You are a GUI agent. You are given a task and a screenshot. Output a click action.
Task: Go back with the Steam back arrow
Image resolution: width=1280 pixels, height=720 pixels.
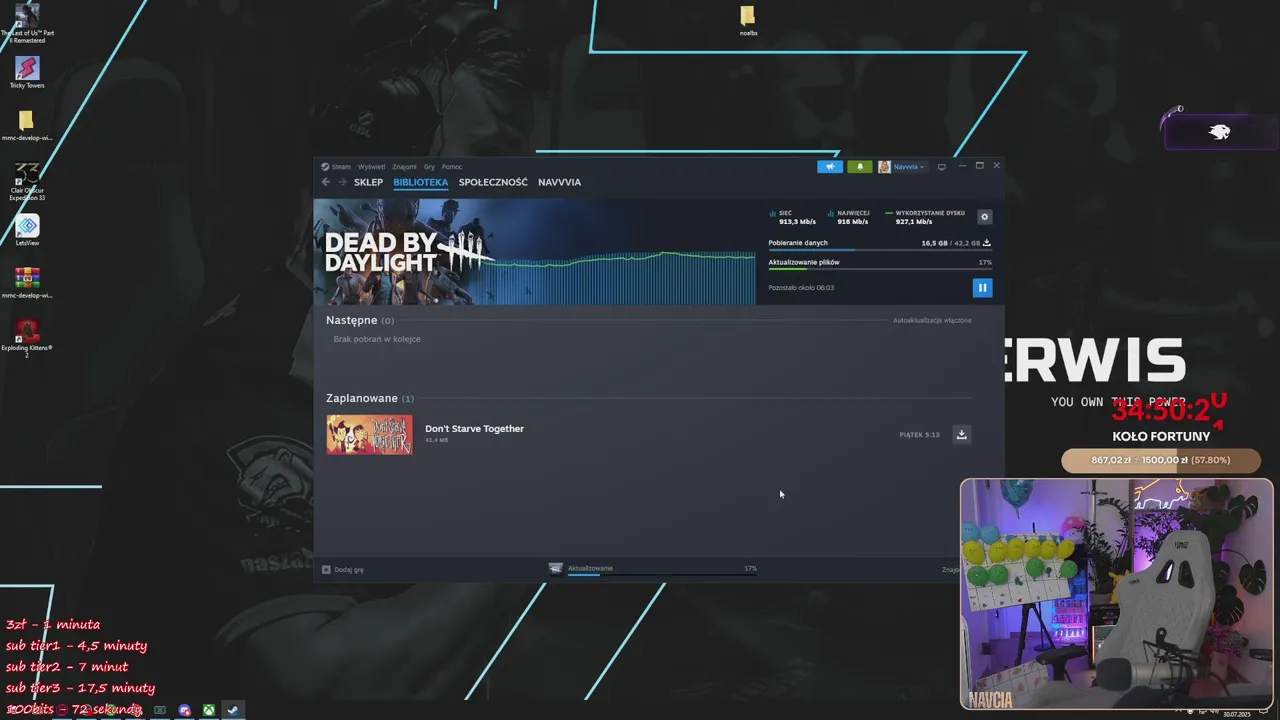pos(326,182)
